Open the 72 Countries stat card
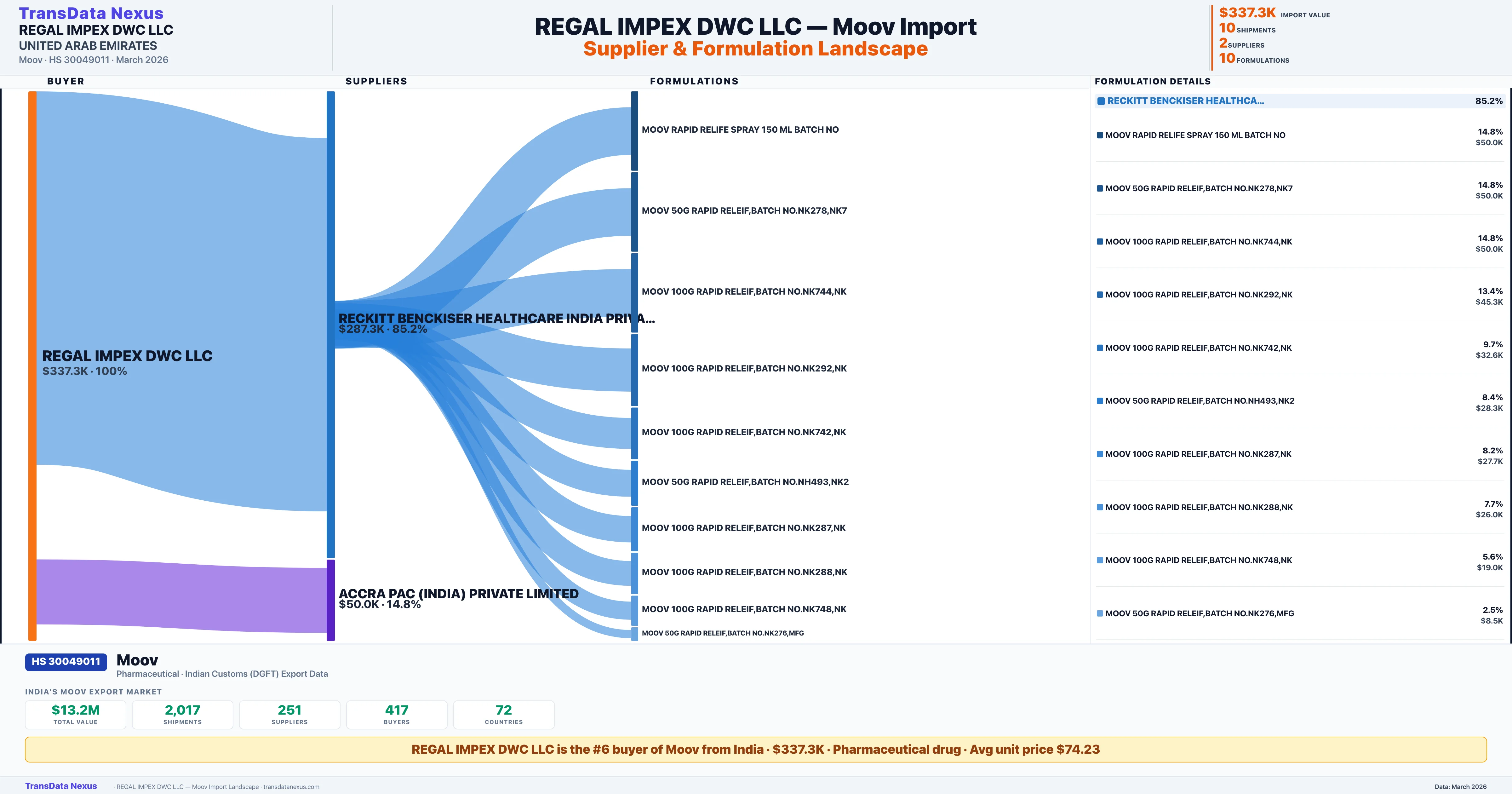Screen dimensions: 1512x794 point(504,714)
